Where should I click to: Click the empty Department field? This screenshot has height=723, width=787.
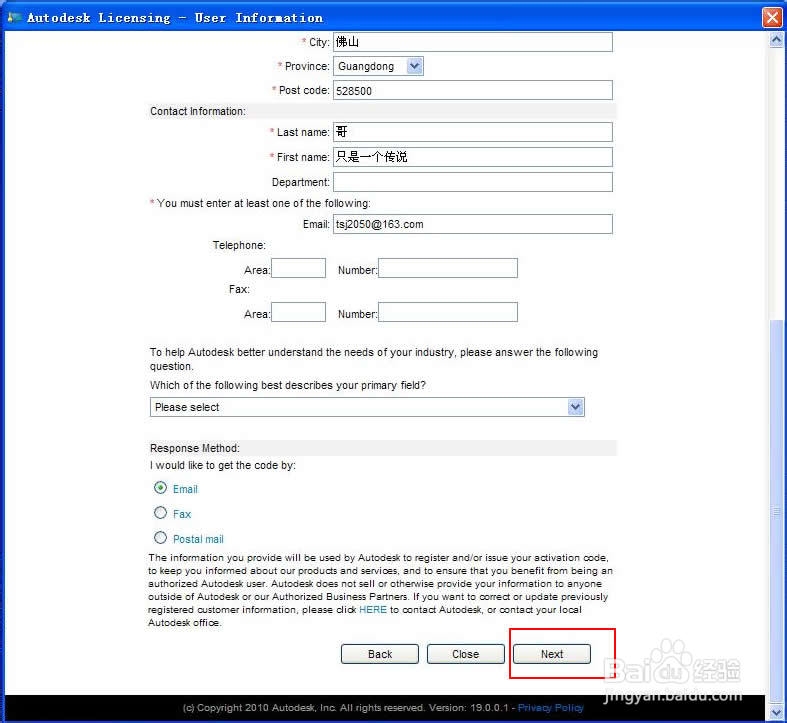[x=472, y=182]
